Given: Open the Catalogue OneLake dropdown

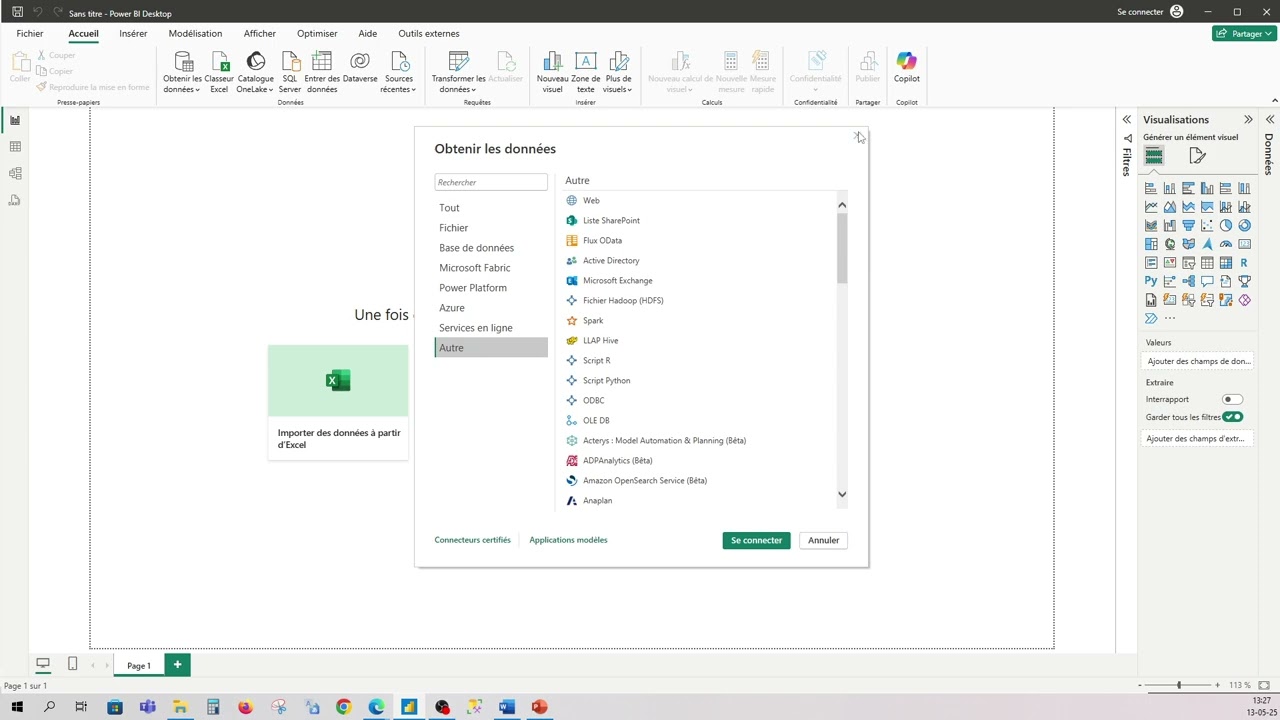Looking at the screenshot, I should click(255, 74).
